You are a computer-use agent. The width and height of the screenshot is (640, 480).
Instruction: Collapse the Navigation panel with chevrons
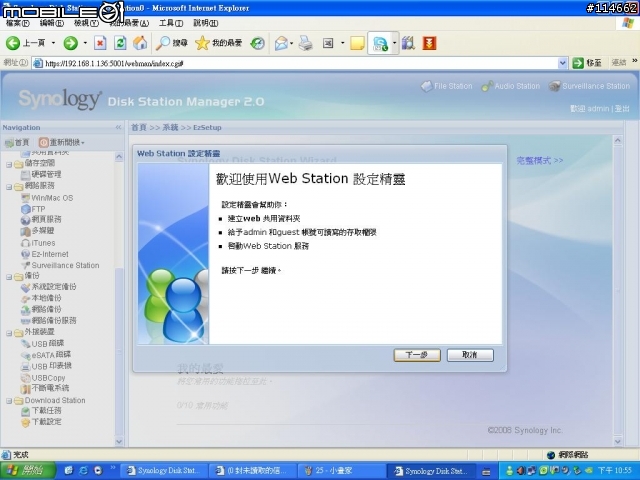click(x=118, y=127)
